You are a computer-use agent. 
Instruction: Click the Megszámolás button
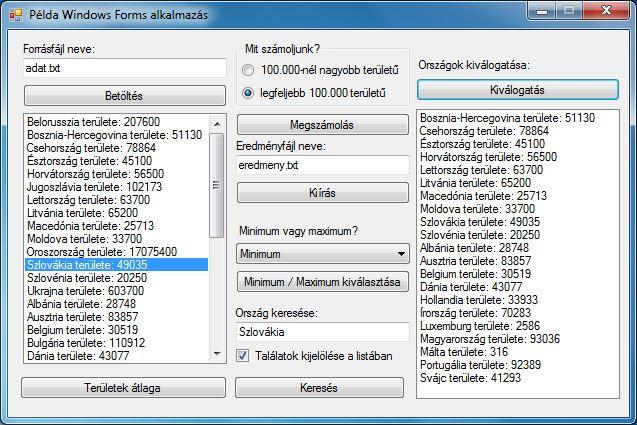coord(323,125)
